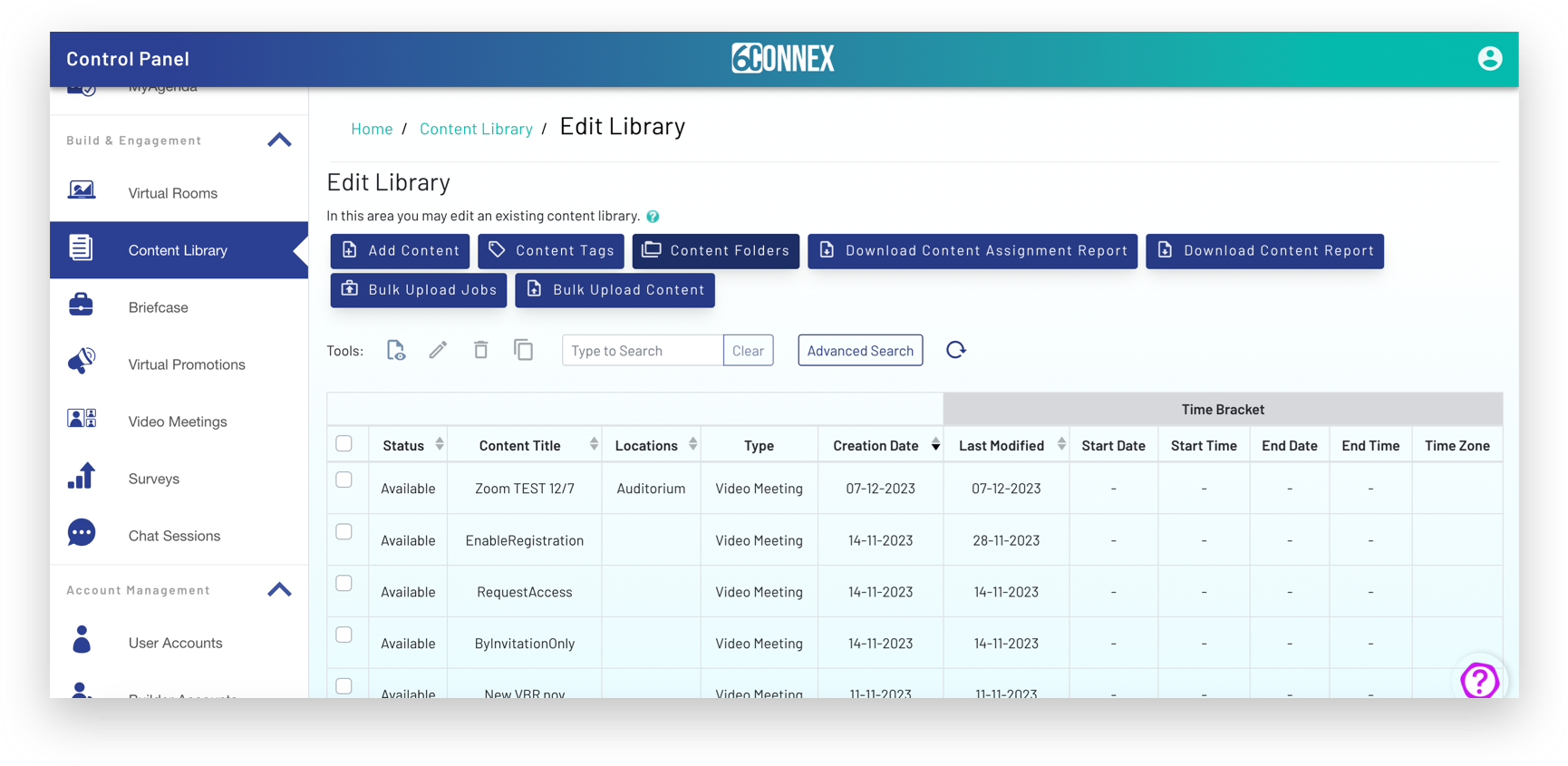Open the purple help widget icon
Image resolution: width=1568 pixels, height=766 pixels.
pyautogui.click(x=1480, y=680)
